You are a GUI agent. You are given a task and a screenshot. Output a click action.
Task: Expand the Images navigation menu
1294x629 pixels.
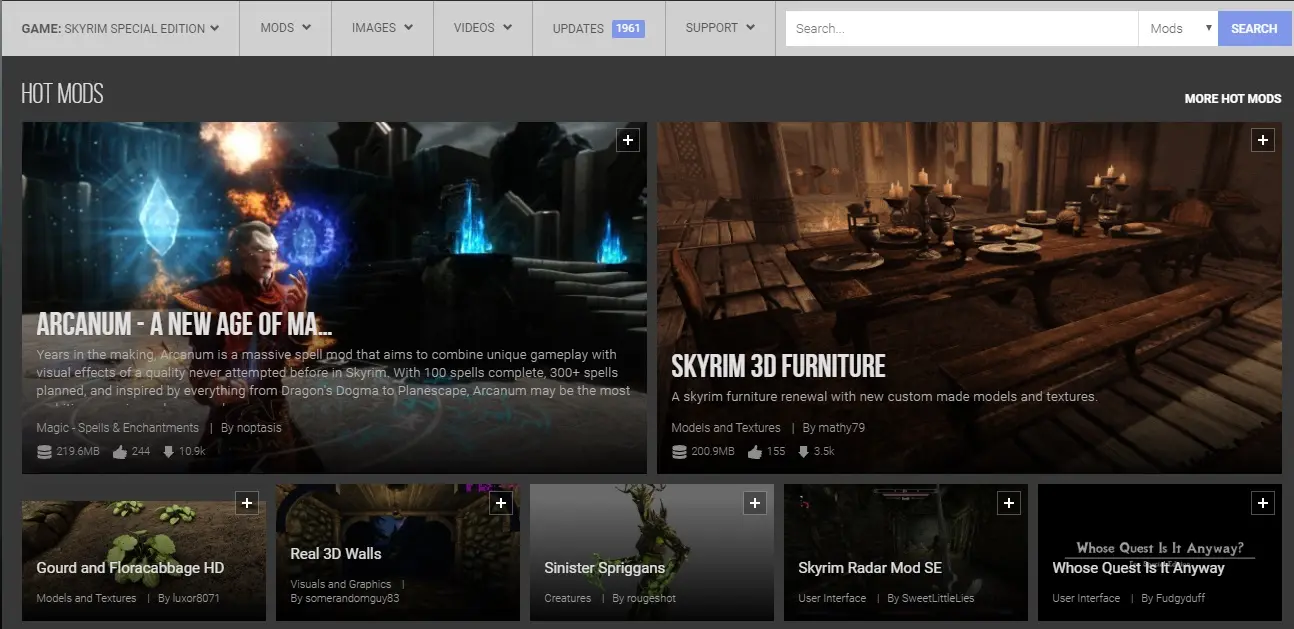click(382, 28)
